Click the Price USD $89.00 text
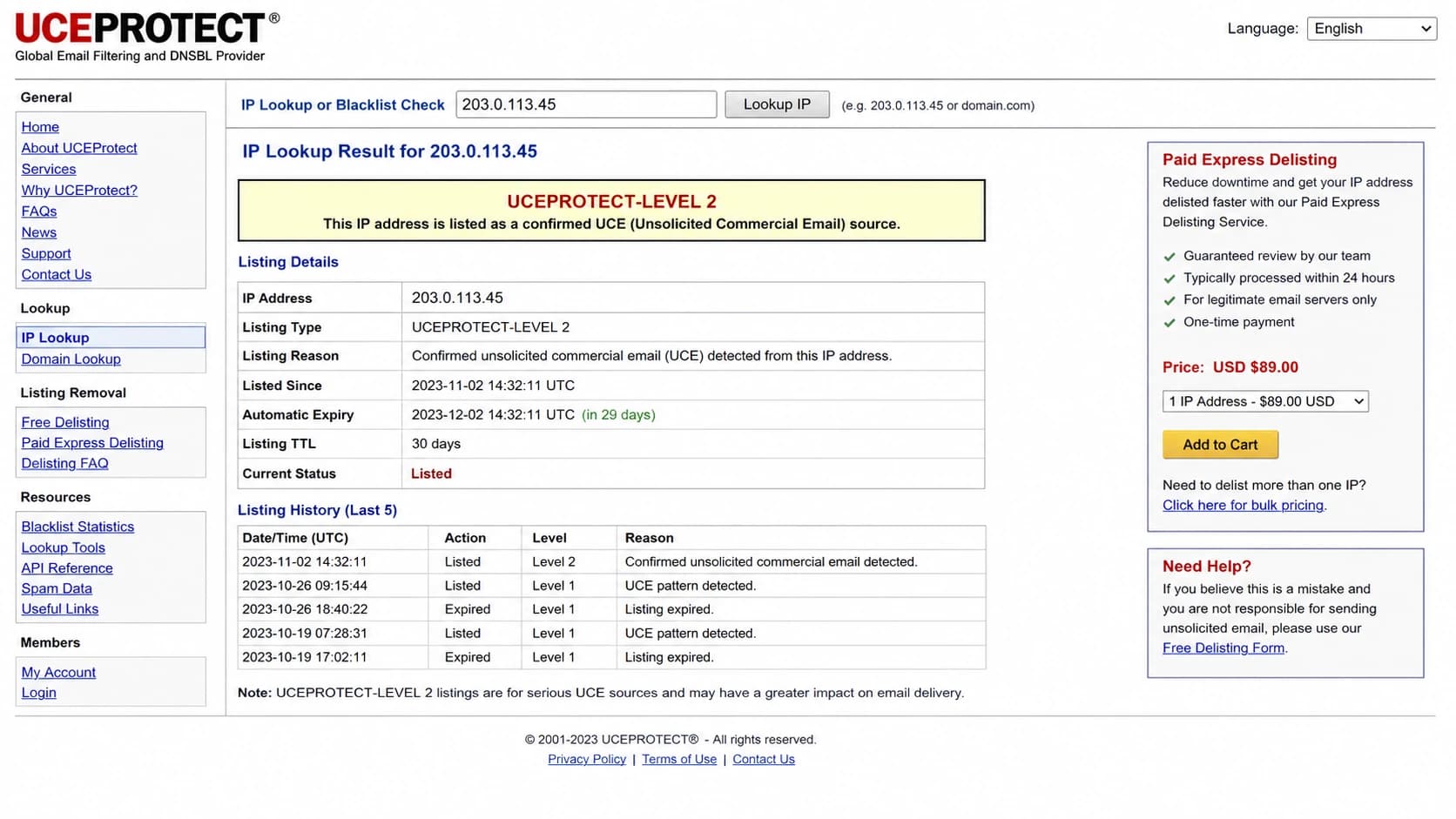 (1230, 367)
